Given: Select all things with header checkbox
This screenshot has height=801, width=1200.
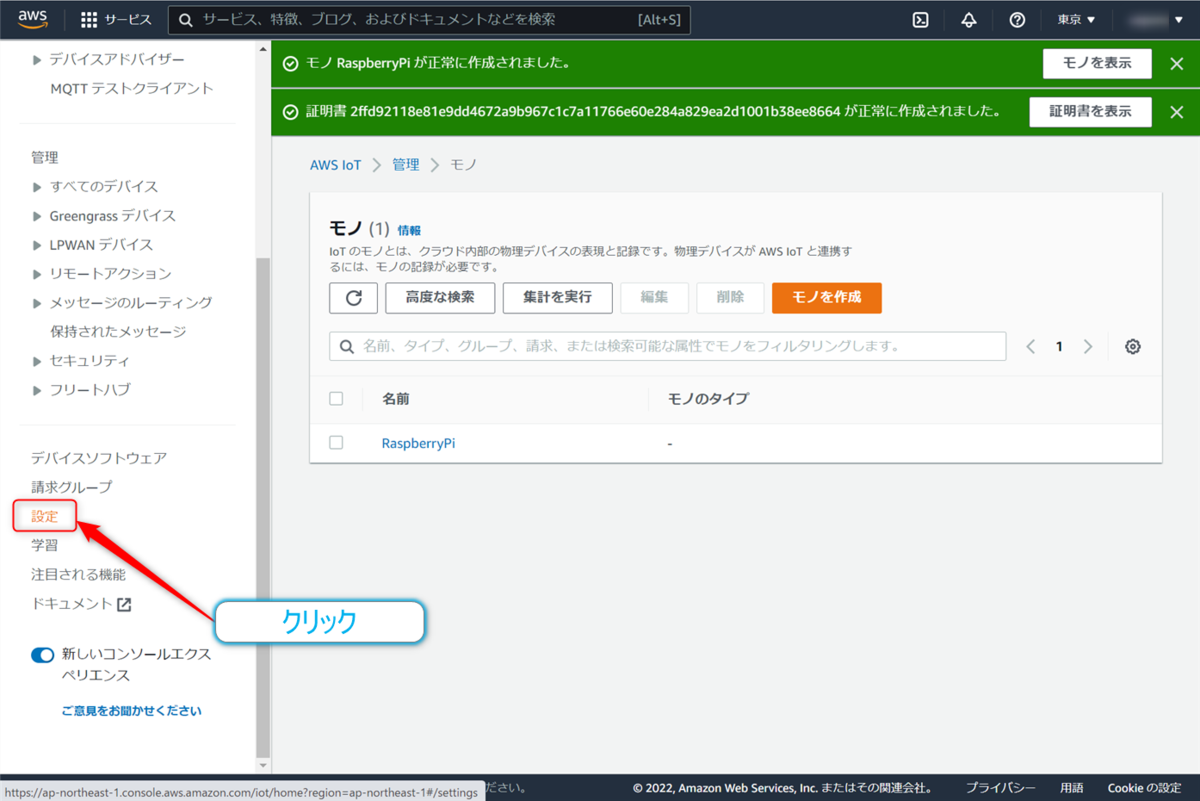Looking at the screenshot, I should pos(336,398).
